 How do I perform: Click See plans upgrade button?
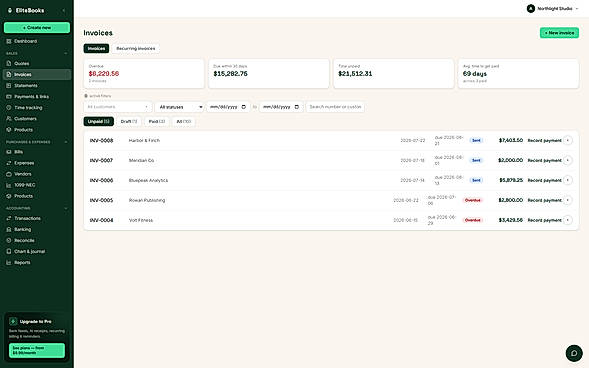[x=37, y=350]
